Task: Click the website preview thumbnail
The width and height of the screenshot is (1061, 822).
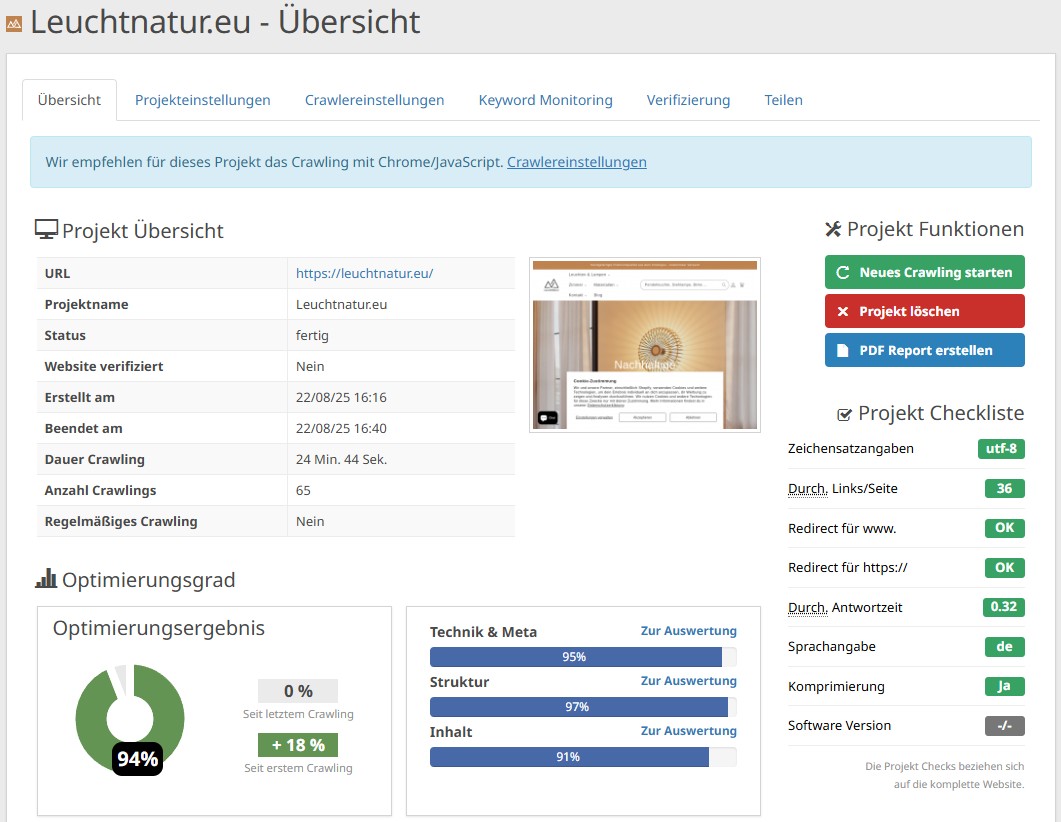Action: point(644,344)
